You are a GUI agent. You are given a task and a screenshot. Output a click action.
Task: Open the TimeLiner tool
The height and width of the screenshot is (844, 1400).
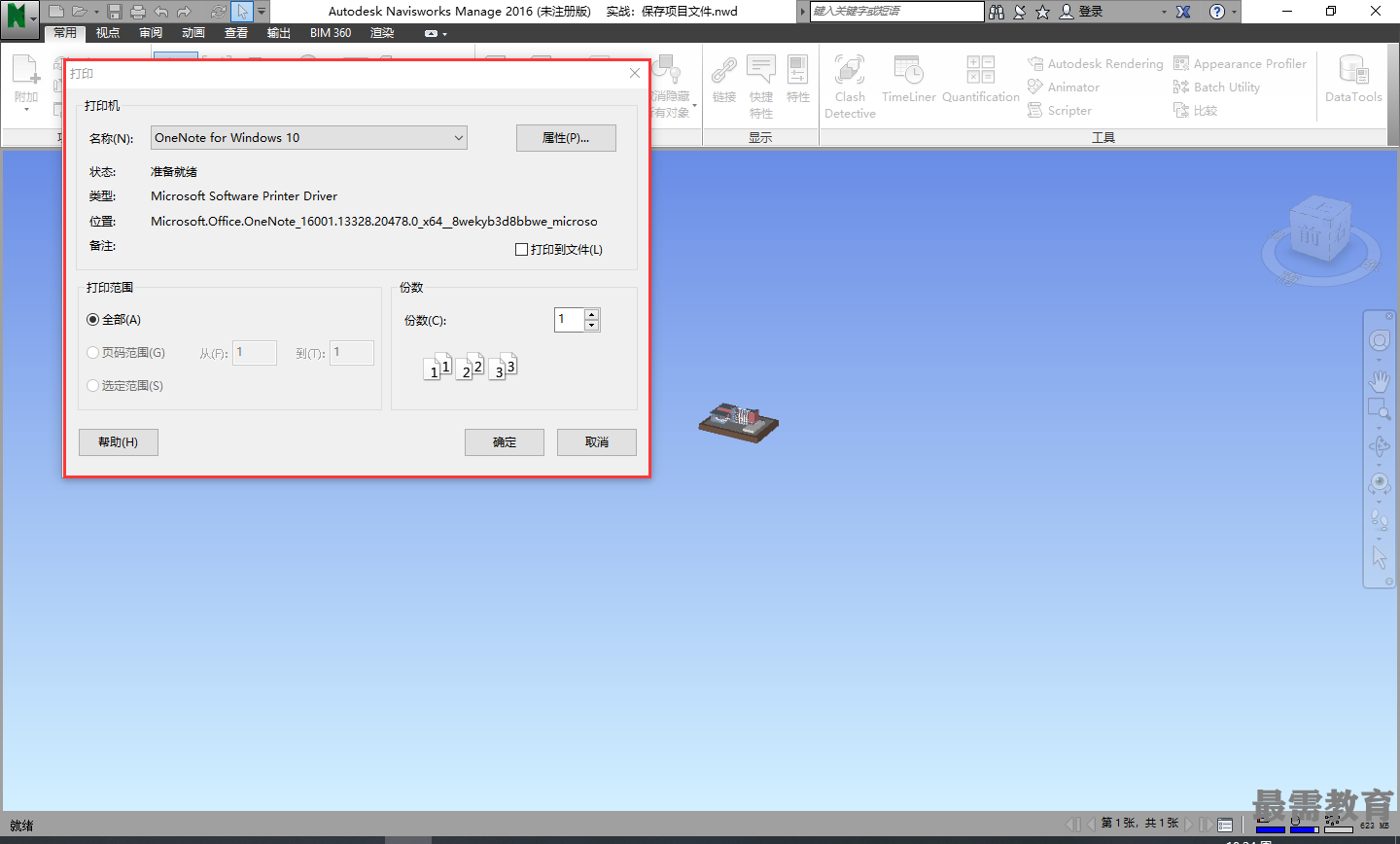click(908, 79)
